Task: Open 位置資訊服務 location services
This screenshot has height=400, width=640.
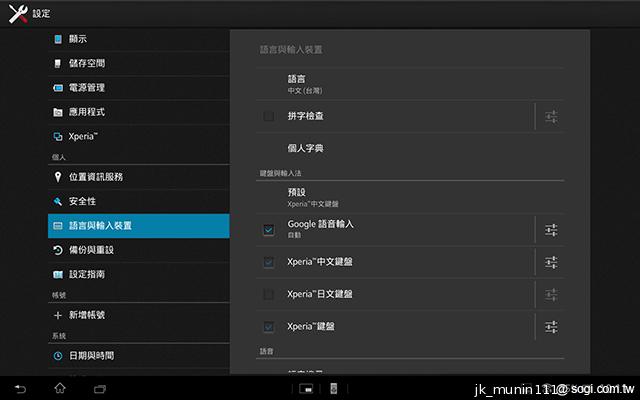Action: pos(139,177)
